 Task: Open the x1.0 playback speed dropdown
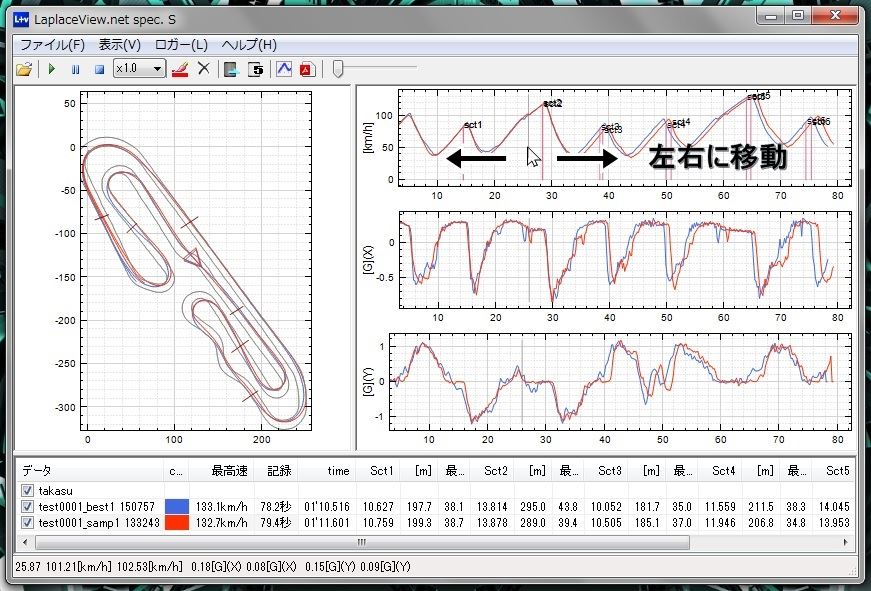139,68
